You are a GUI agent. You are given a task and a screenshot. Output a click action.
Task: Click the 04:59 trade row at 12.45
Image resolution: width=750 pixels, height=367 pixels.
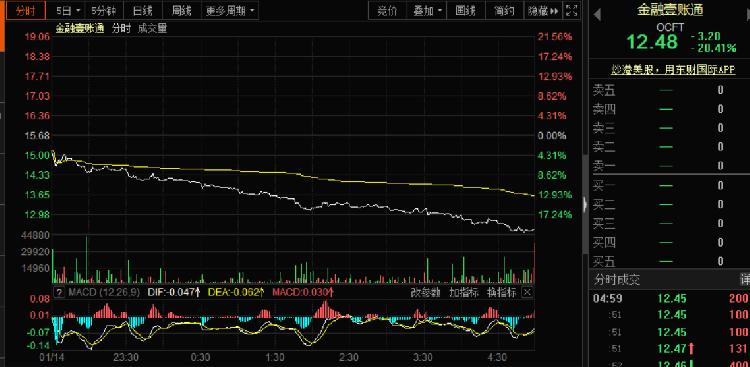(670, 299)
